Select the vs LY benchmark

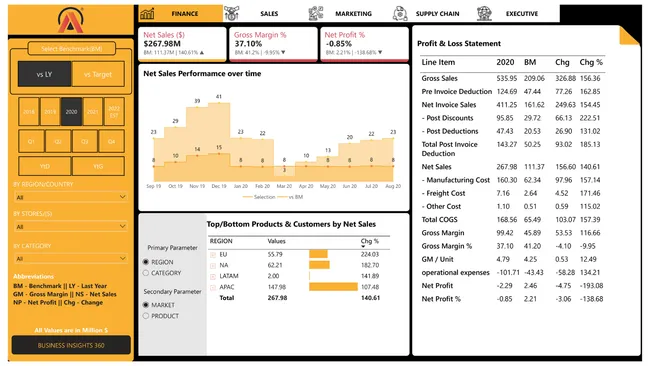[x=44, y=74]
